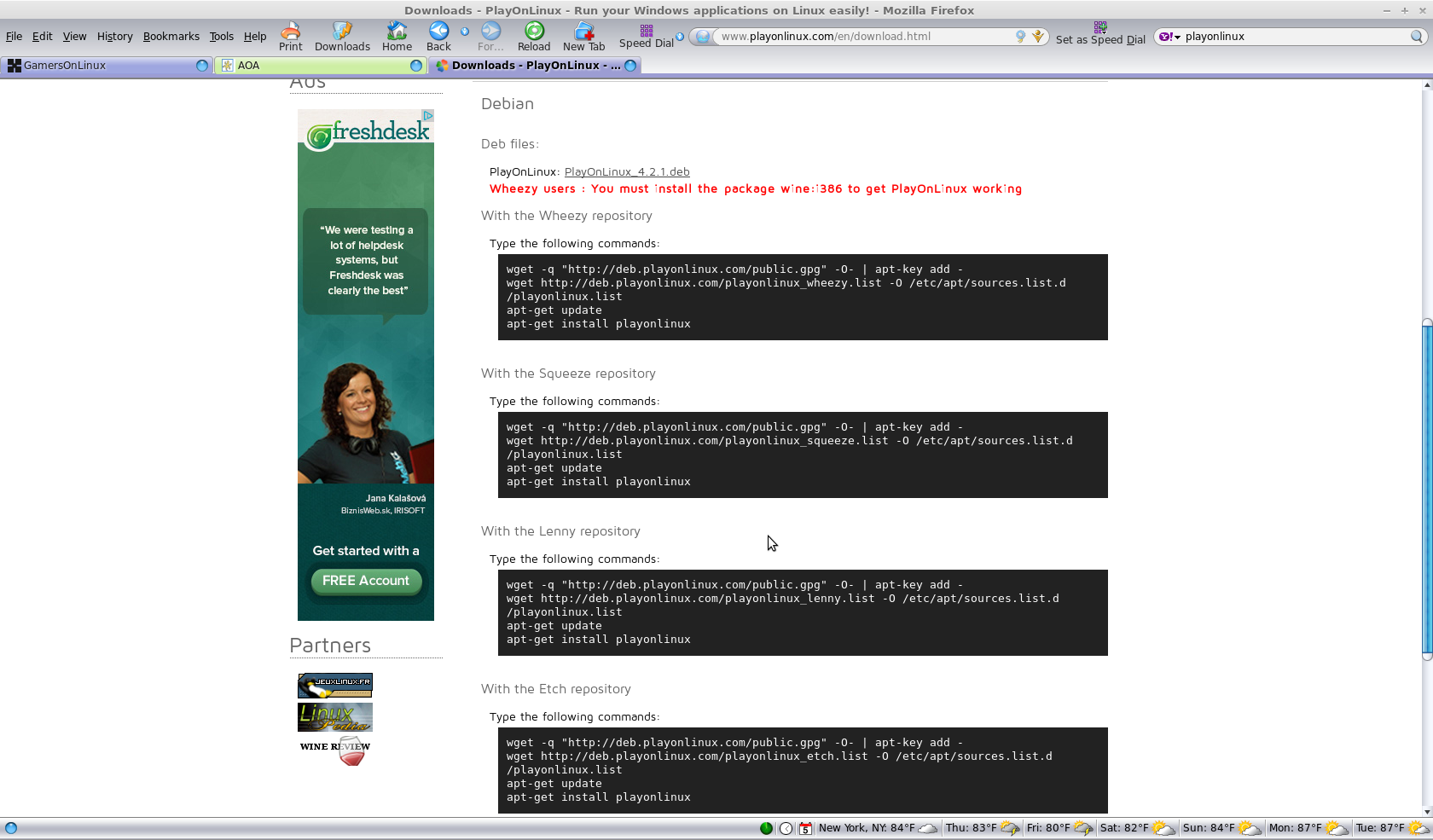Click the scrollbar down arrow
1433x840 pixels.
point(1427,812)
